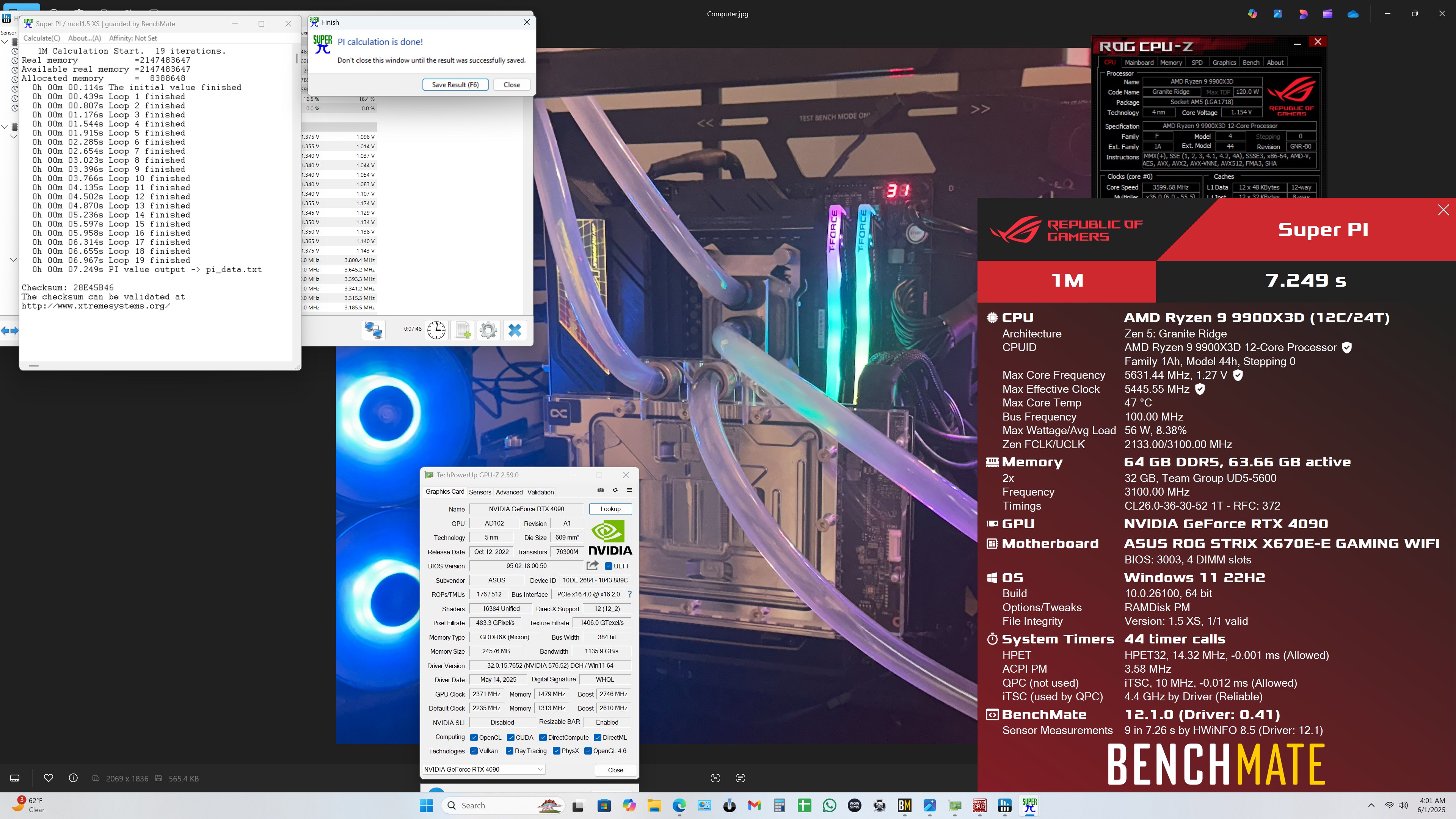
Task: Click HWiNFO save report logging icon
Action: [463, 330]
